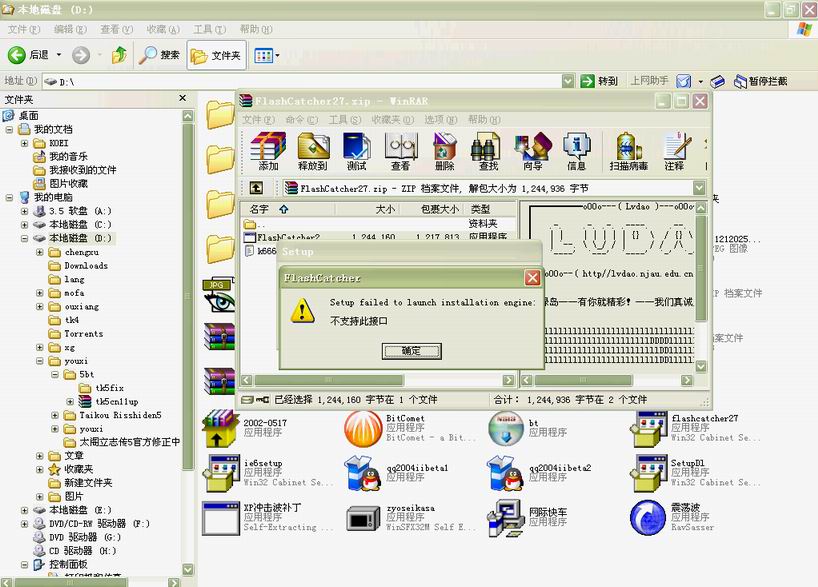Open the Explorer 编辑 menu
Screen dimensions: 818x587
(x=70, y=29)
